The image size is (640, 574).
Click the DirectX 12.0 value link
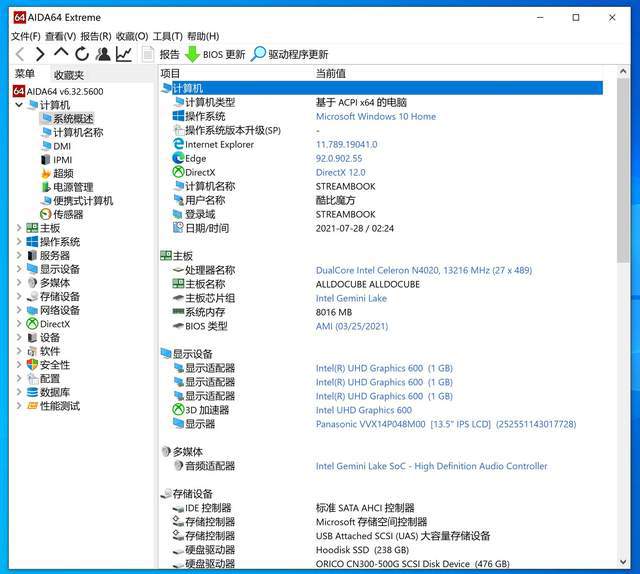(x=340, y=172)
